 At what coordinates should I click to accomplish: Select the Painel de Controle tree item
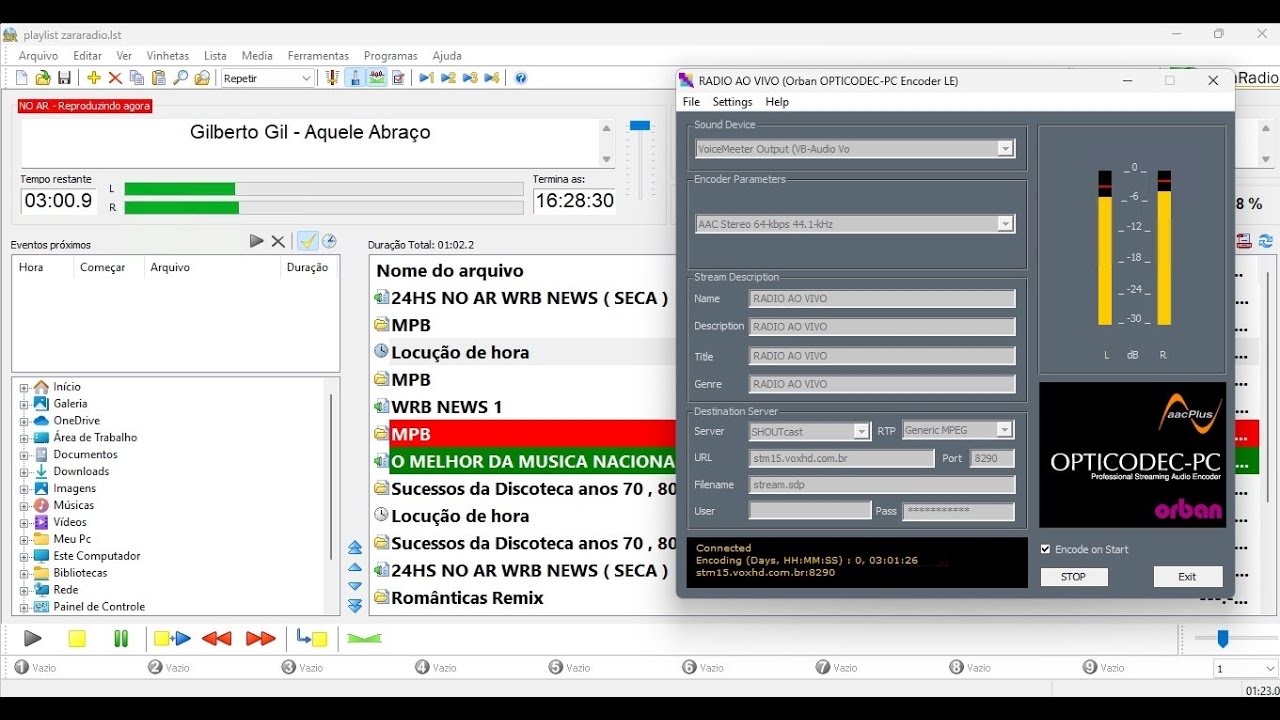(99, 607)
